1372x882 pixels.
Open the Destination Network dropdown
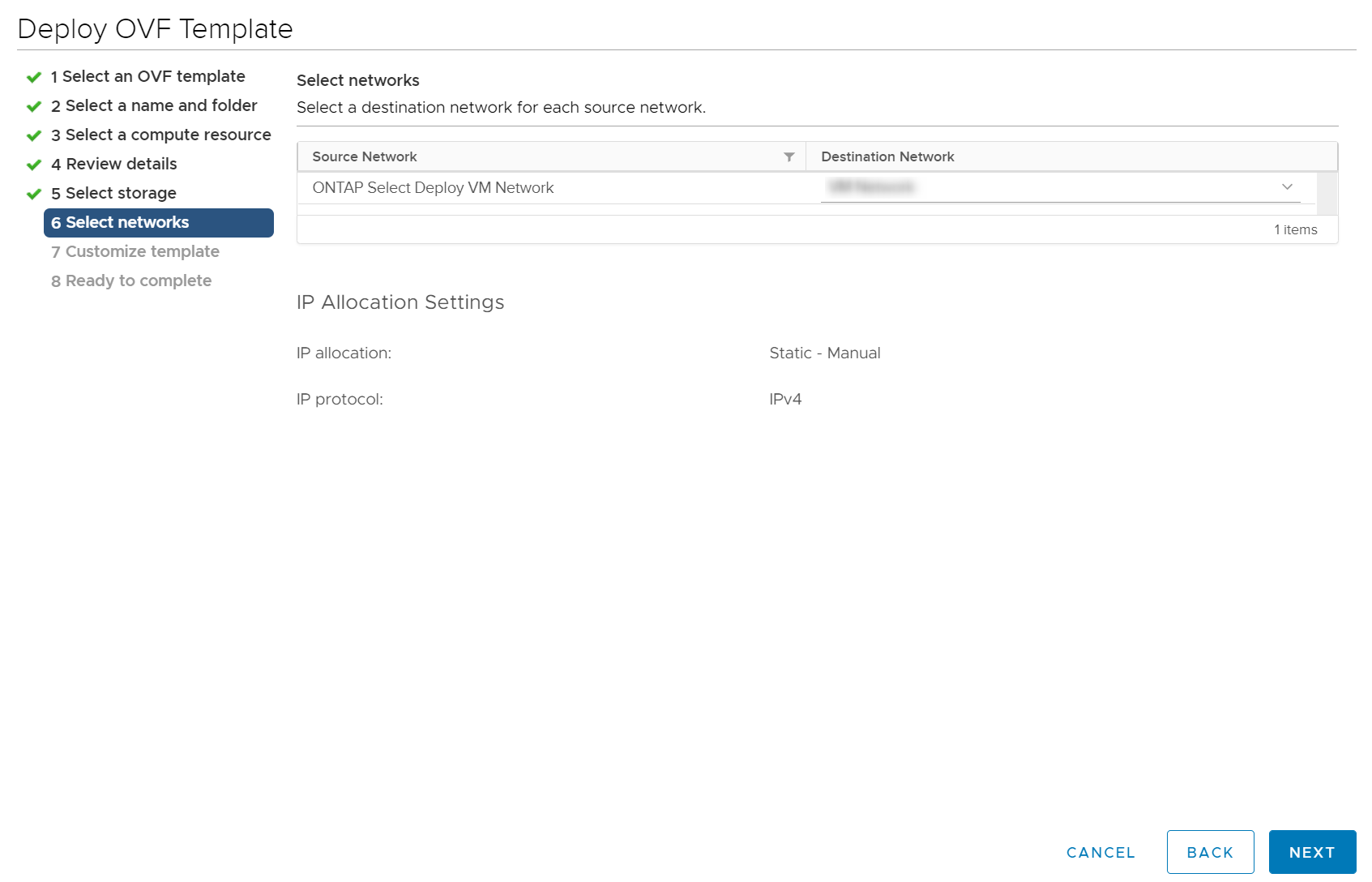pos(1054,186)
